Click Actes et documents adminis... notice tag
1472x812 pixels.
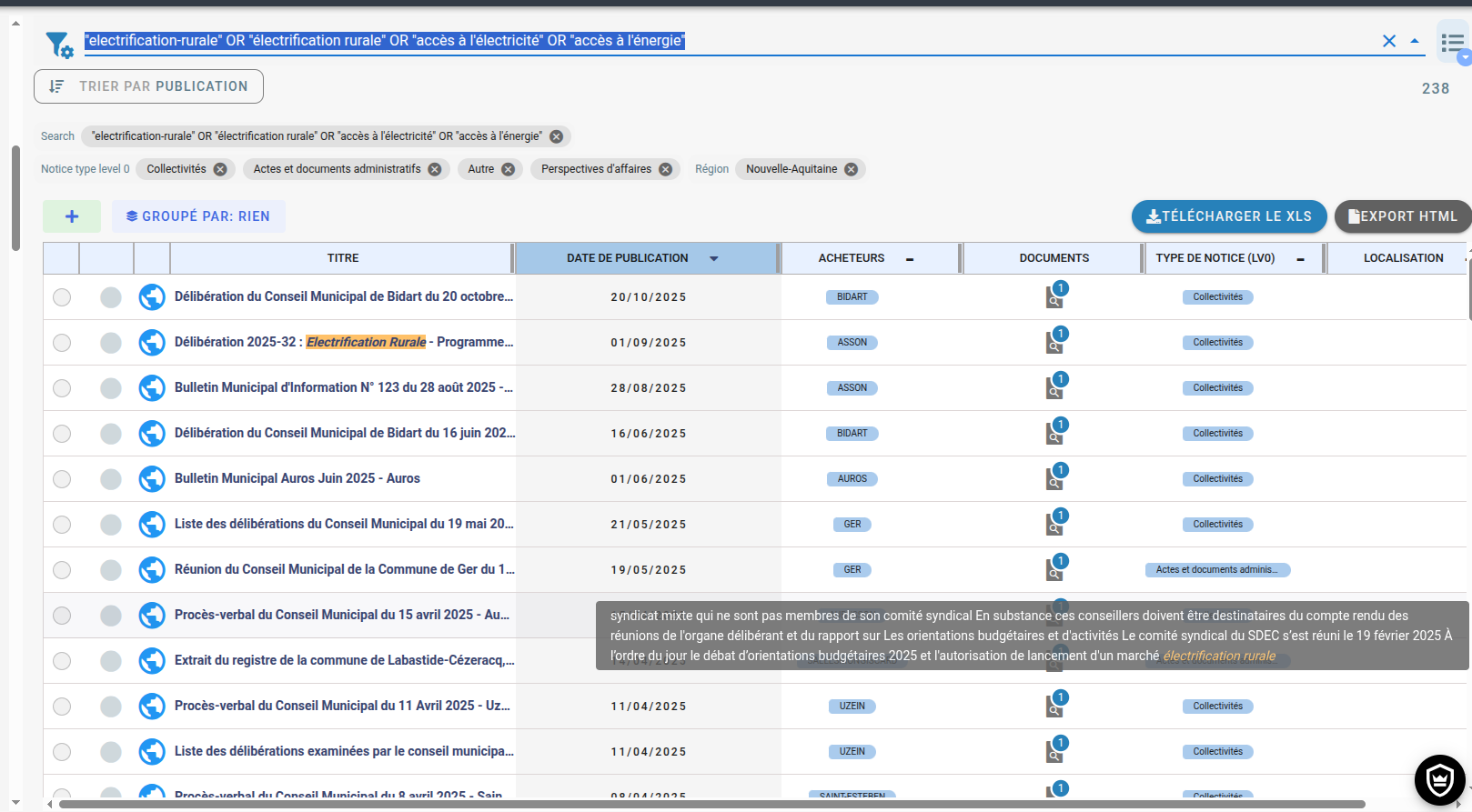coord(1217,570)
